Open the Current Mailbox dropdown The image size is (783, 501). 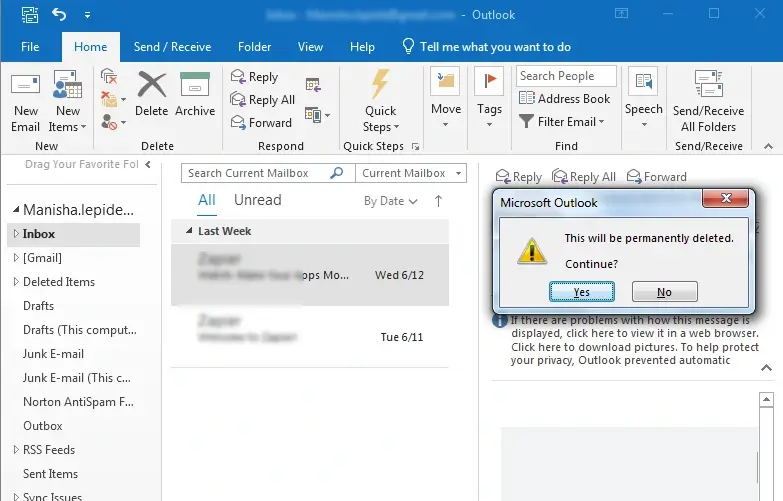point(412,173)
